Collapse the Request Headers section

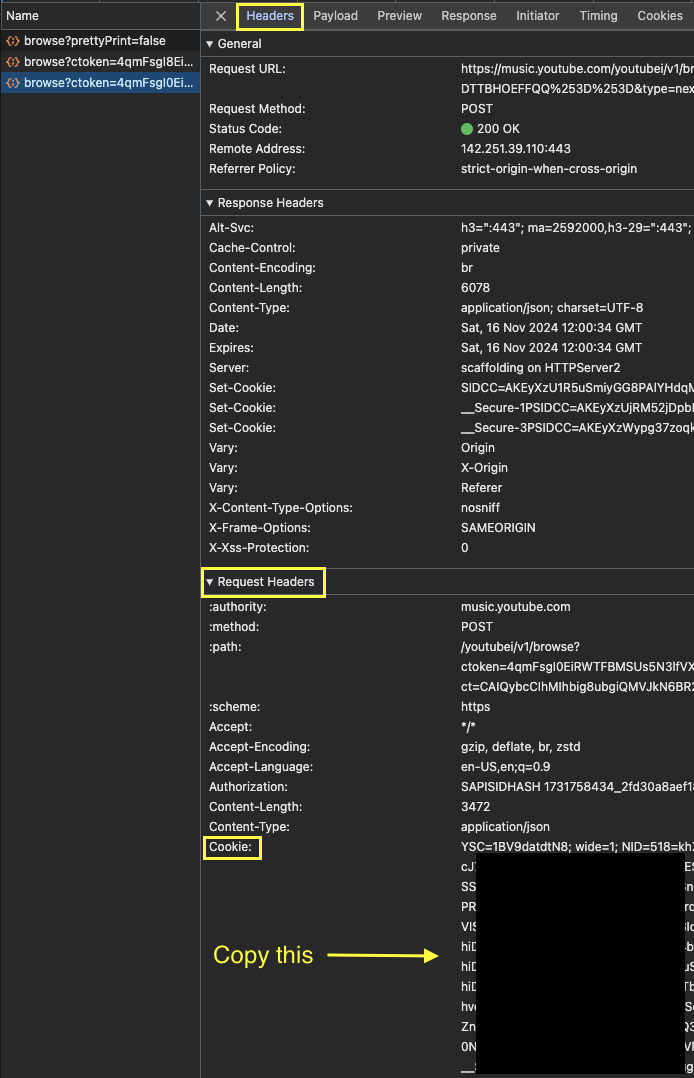(210, 582)
